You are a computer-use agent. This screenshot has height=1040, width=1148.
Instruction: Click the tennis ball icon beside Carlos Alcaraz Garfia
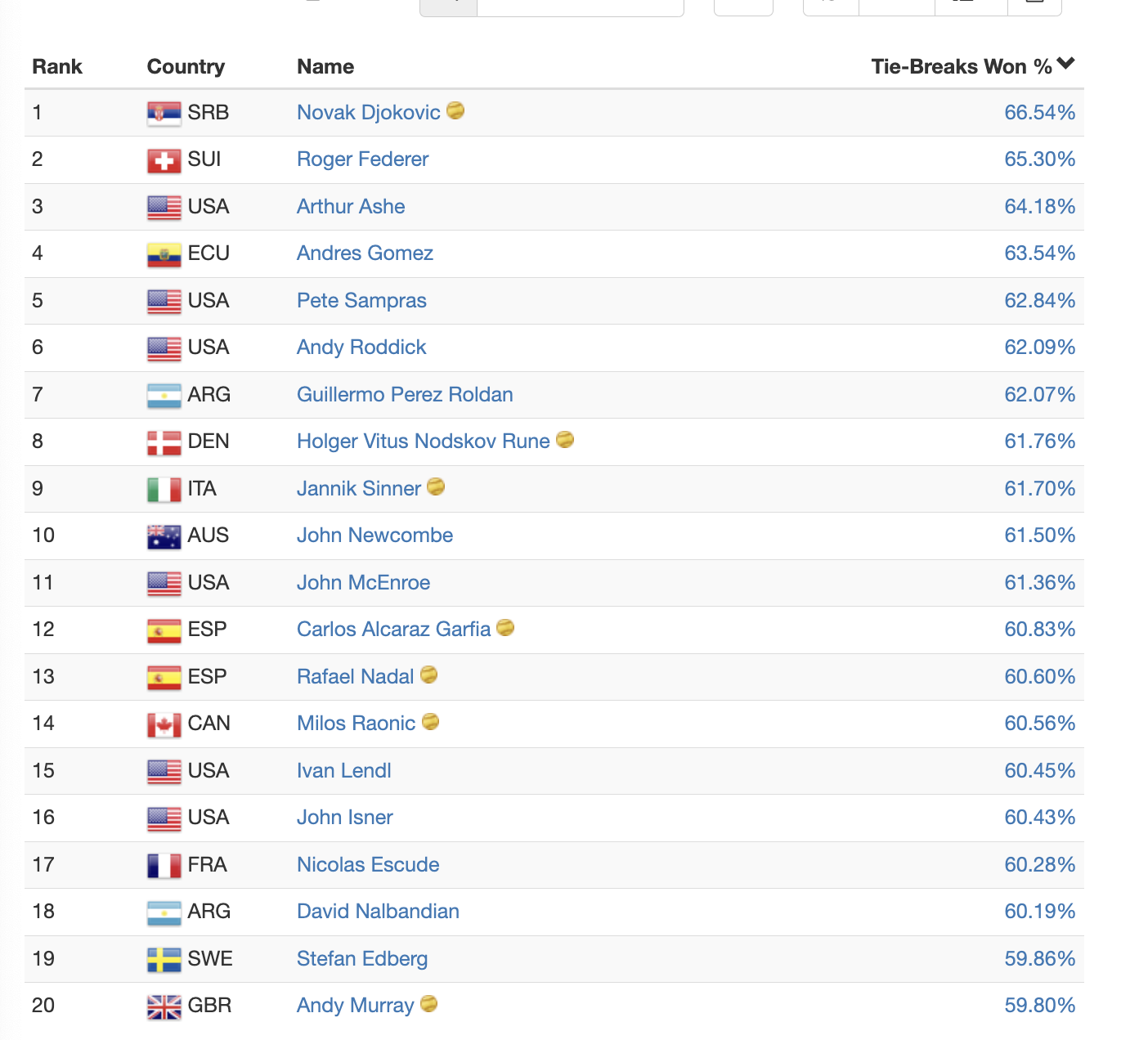[505, 627]
